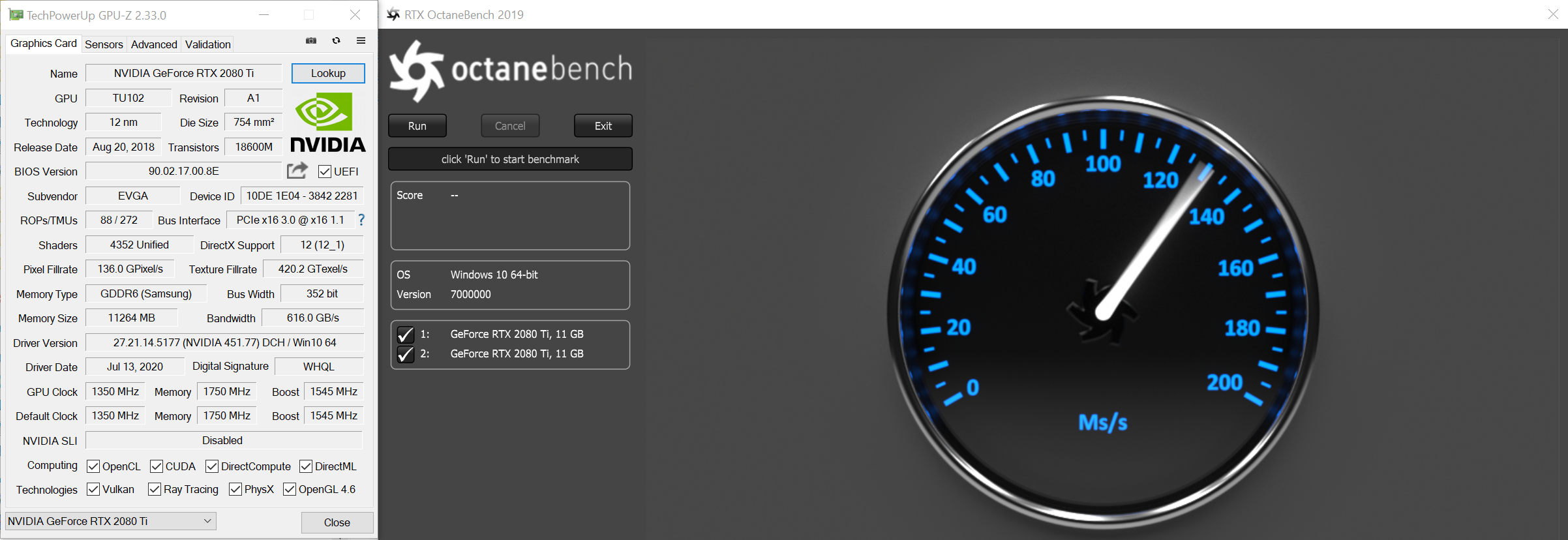Screen dimensions: 1568x540
Task: Click the GPU value TU102
Action: [128, 98]
